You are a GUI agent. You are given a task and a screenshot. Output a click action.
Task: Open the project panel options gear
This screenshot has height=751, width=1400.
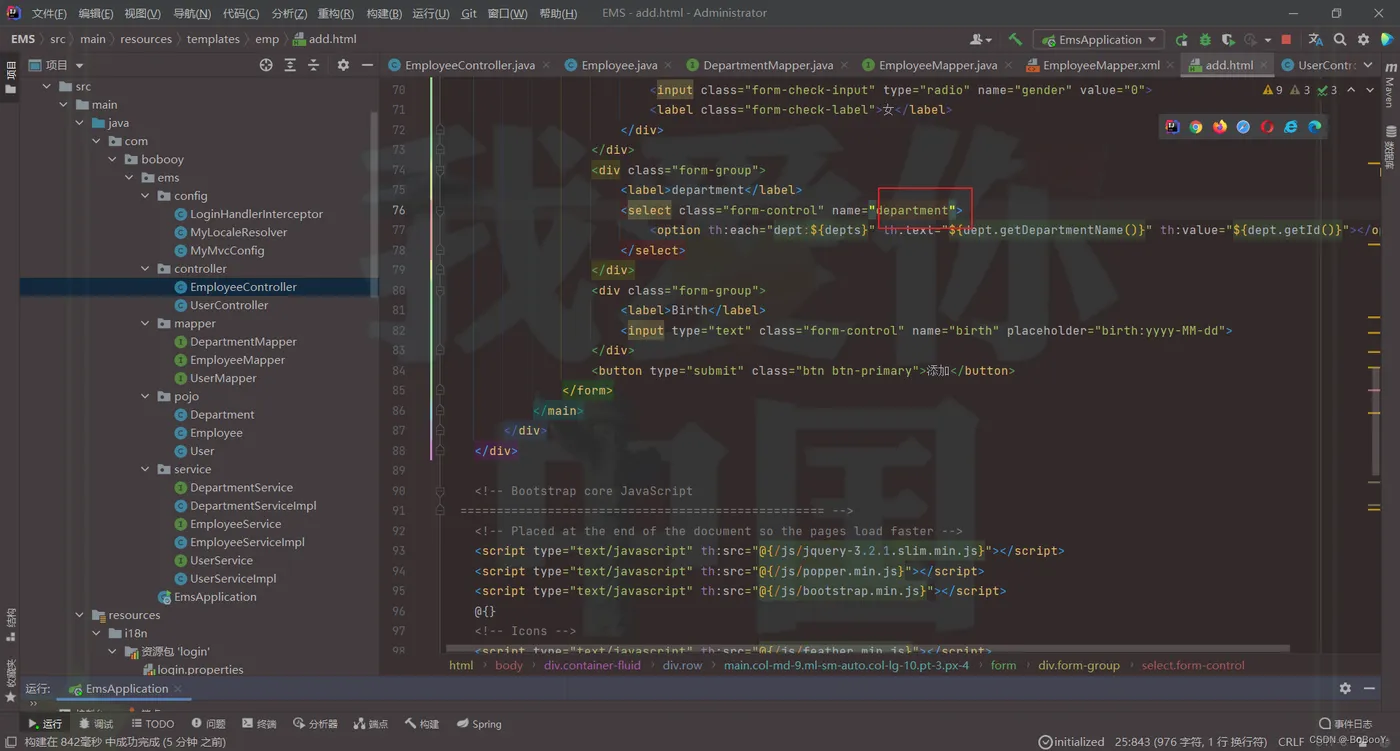coord(343,65)
